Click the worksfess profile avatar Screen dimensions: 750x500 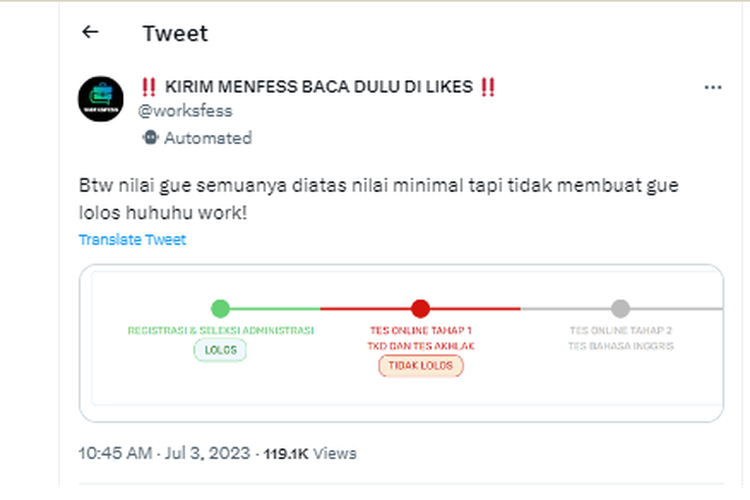point(101,99)
